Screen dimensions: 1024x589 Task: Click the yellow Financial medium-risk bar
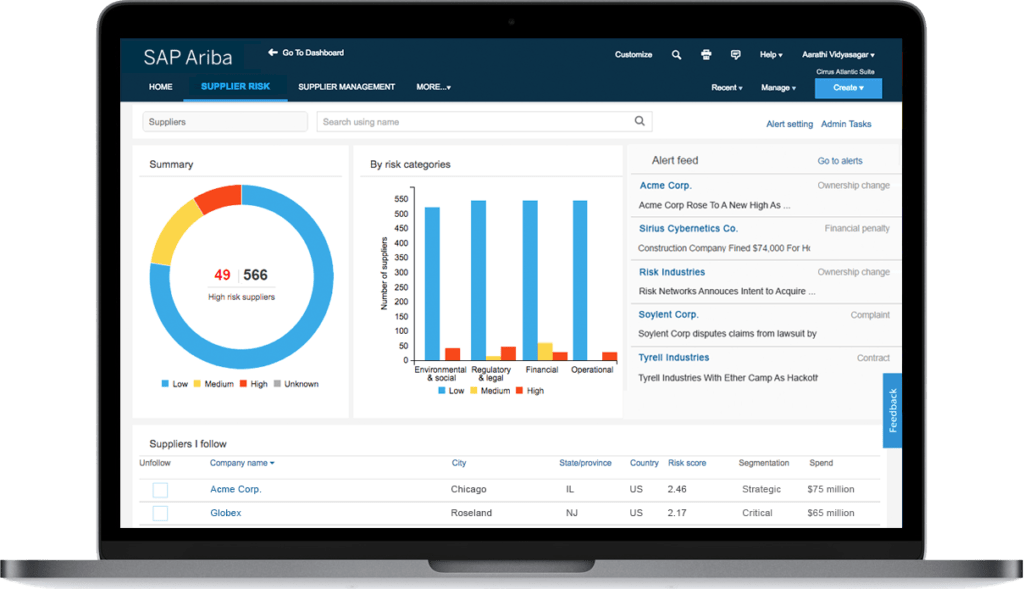[545, 351]
